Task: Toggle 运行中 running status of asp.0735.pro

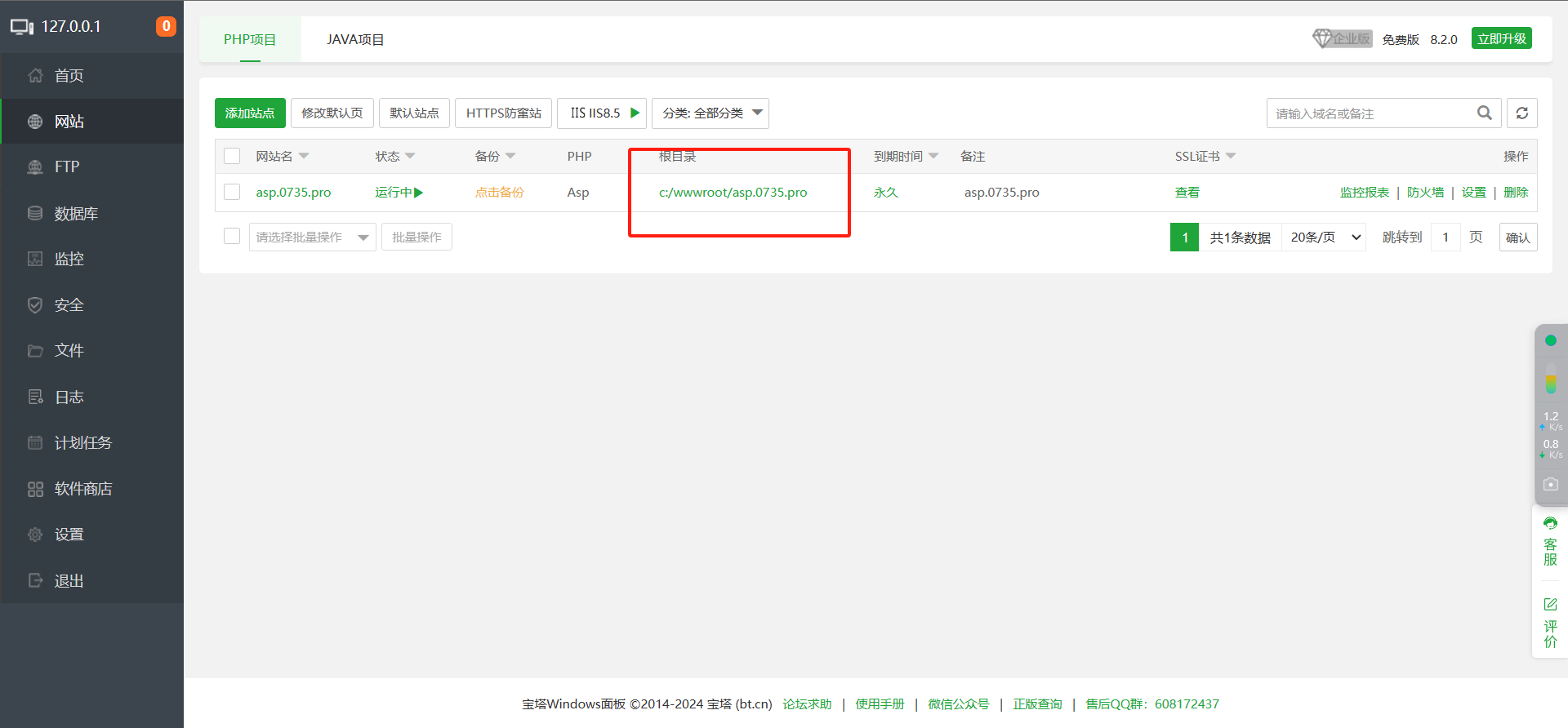Action: tap(399, 193)
